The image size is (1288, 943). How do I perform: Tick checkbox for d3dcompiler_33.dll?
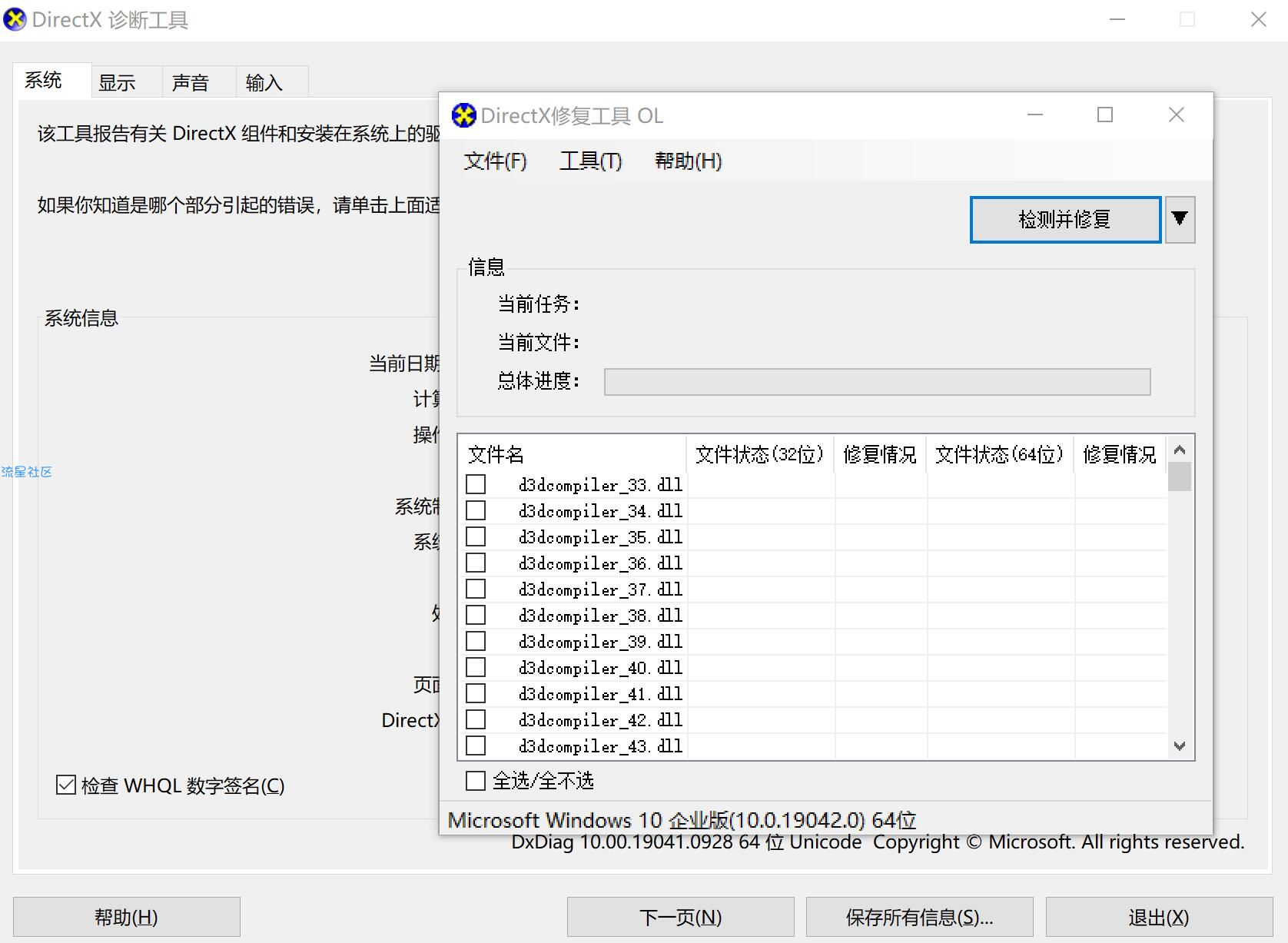click(x=476, y=484)
